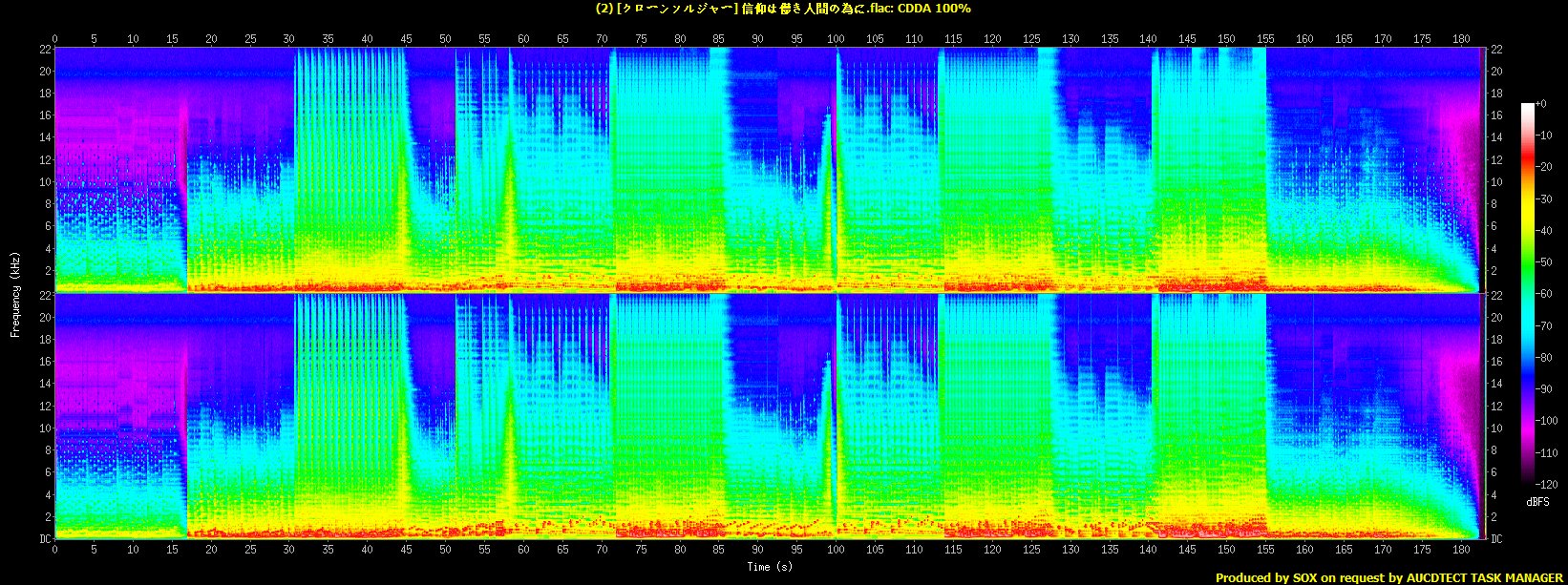Click the 'DC' label at the bottom-right axis
The width and height of the screenshot is (1568, 585).
1496,539
